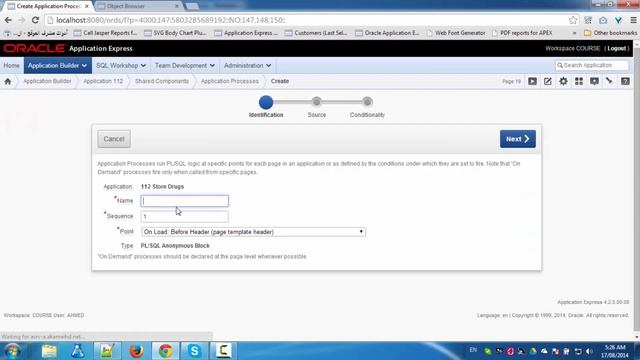Open the comment bubble icon
This screenshot has width=640, height=360.
click(594, 81)
